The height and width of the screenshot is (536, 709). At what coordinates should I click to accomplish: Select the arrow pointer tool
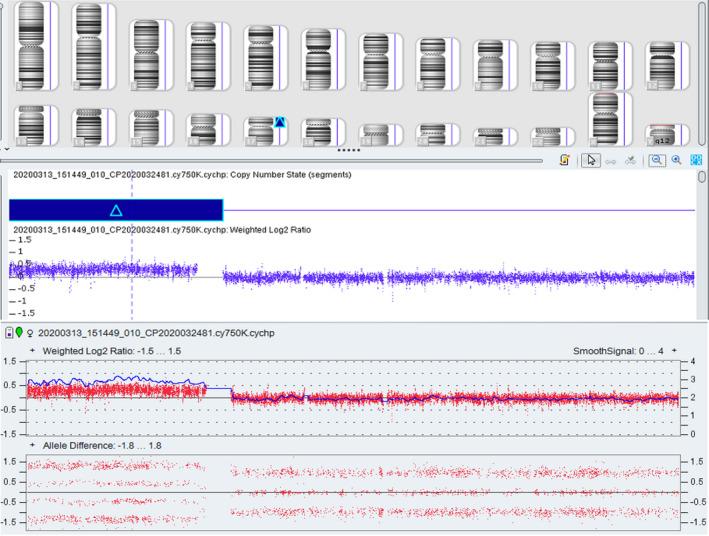click(x=592, y=160)
